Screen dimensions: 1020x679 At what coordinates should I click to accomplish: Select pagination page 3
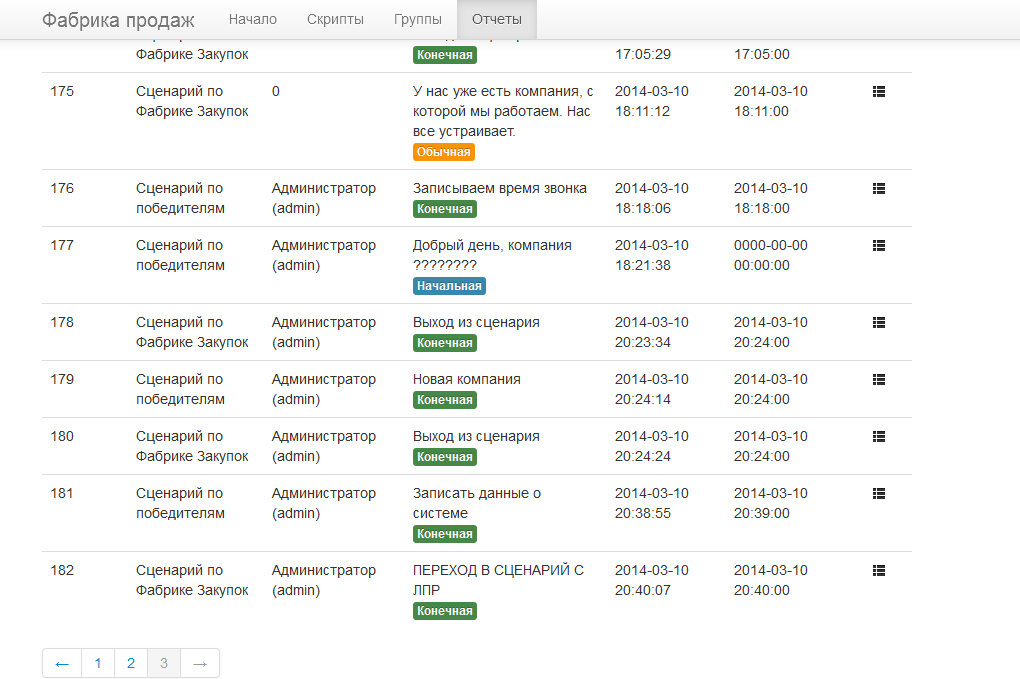(164, 663)
